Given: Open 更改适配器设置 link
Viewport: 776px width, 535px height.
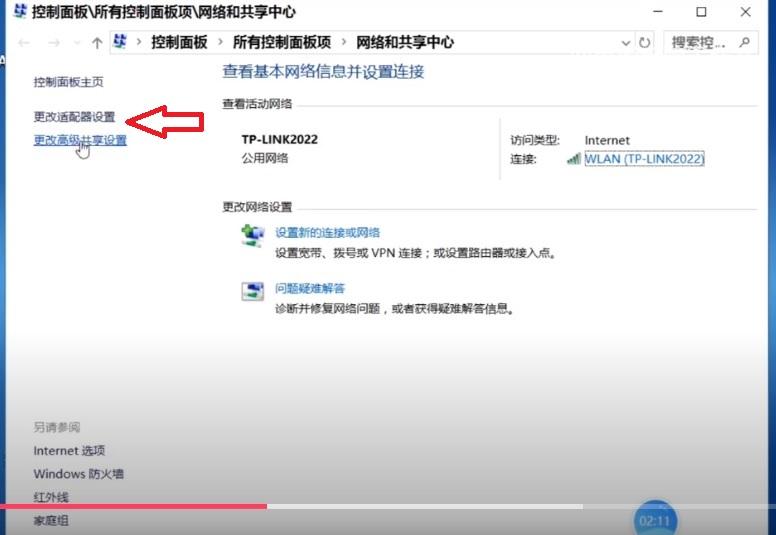Looking at the screenshot, I should [x=74, y=117].
